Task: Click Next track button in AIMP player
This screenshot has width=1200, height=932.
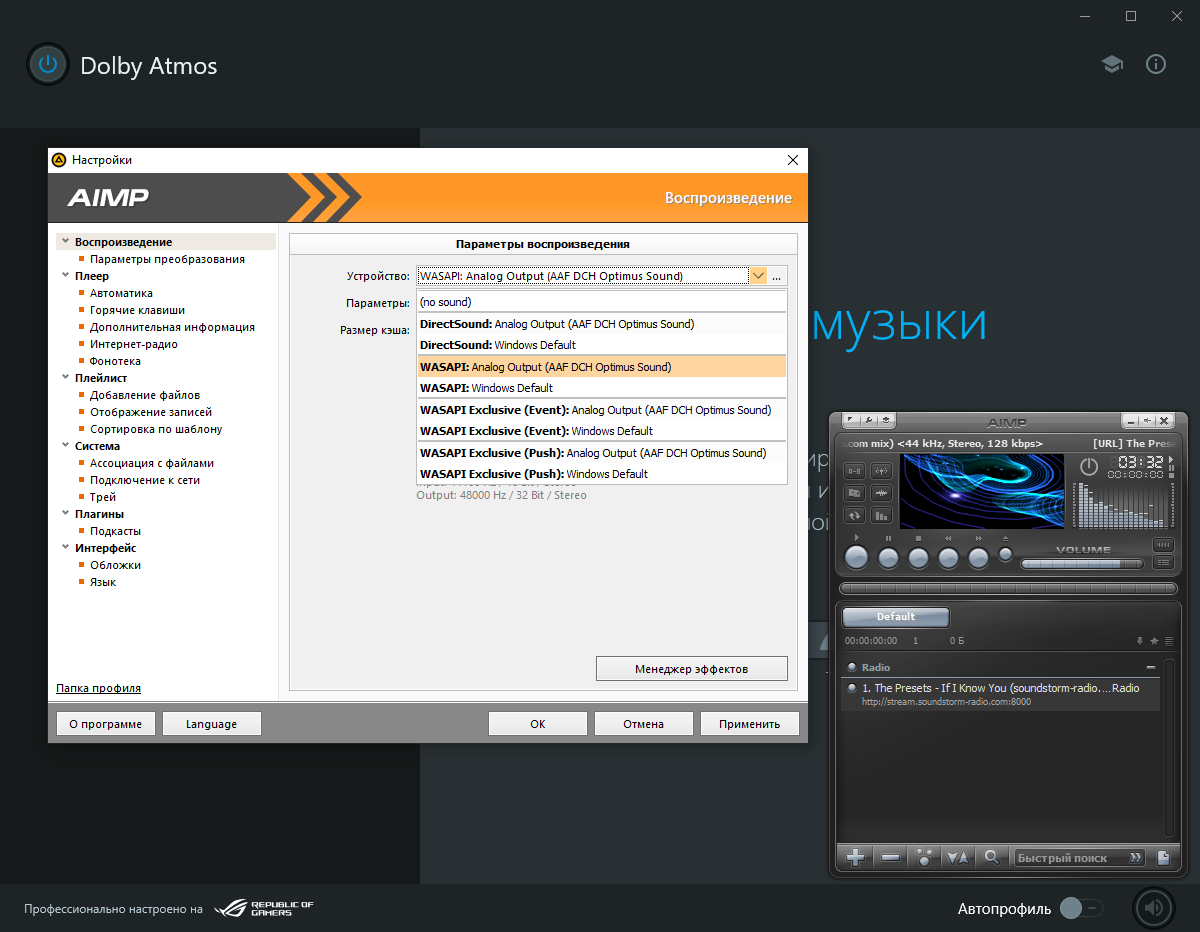Action: pos(978,558)
